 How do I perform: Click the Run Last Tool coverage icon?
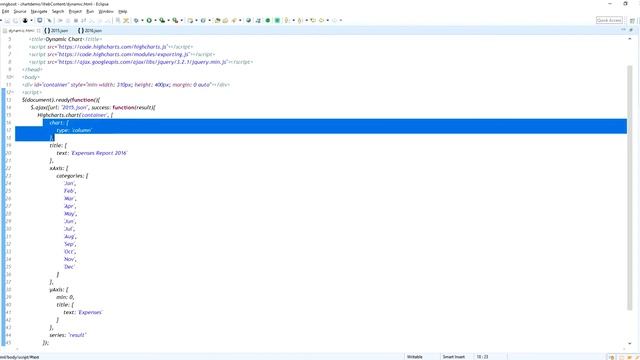[162, 20]
